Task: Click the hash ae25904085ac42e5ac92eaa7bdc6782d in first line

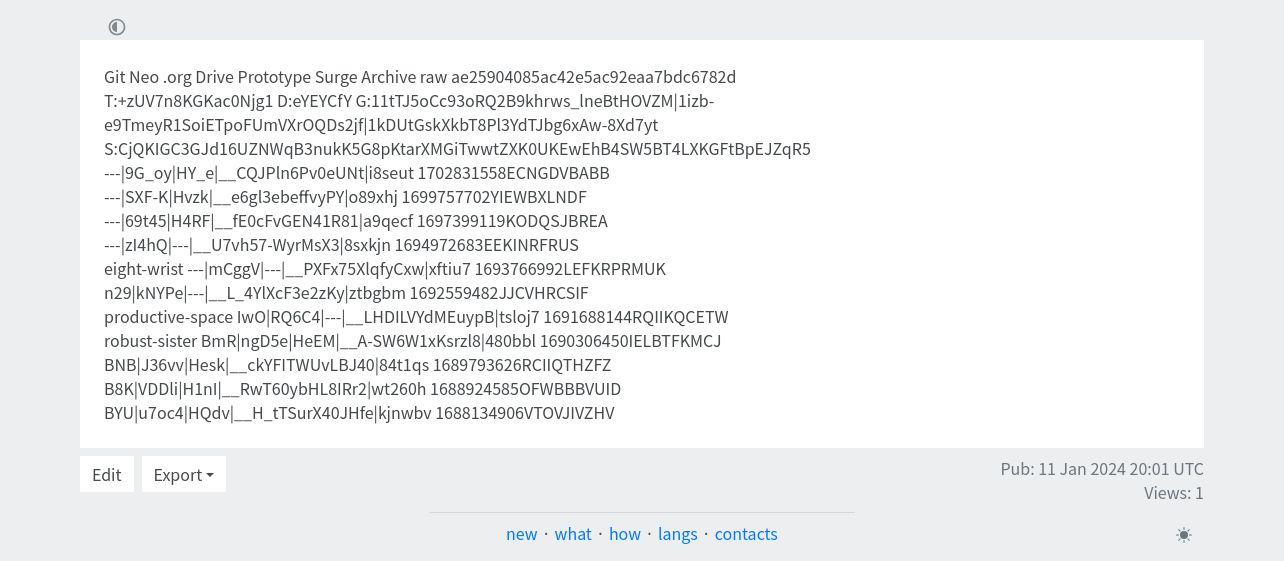Action: (593, 77)
